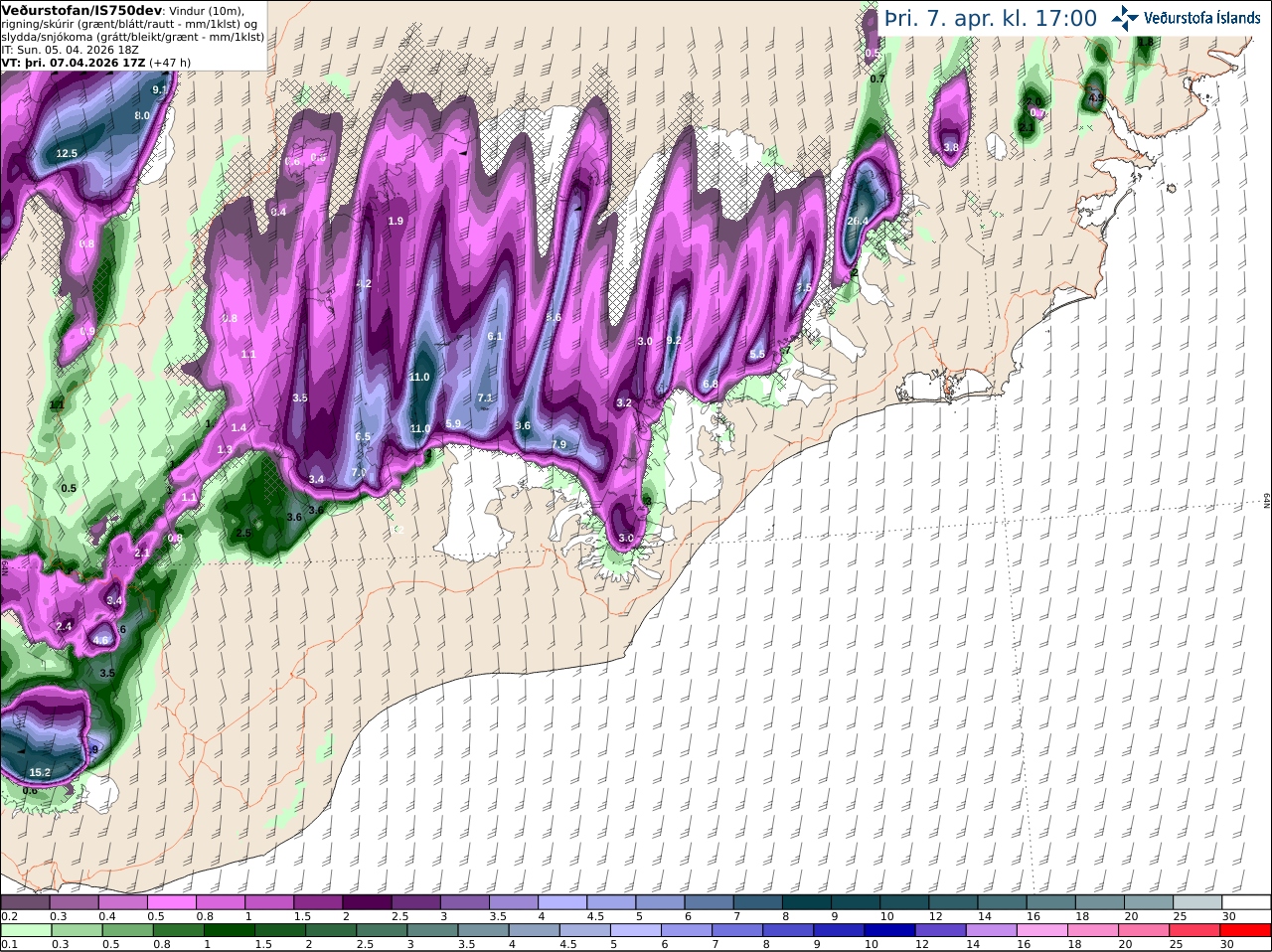
Task: Click the 3.8 value in the isolated snow cell
Action: (951, 147)
